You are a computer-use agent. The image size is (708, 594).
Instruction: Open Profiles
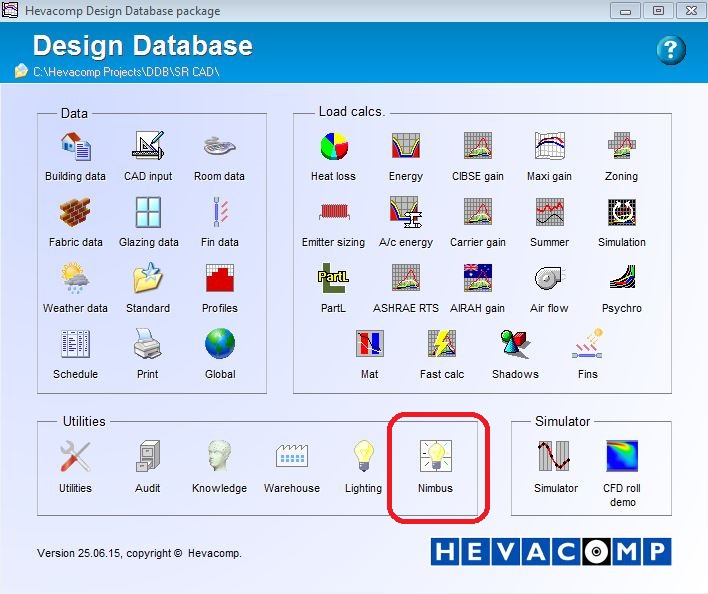coord(220,278)
